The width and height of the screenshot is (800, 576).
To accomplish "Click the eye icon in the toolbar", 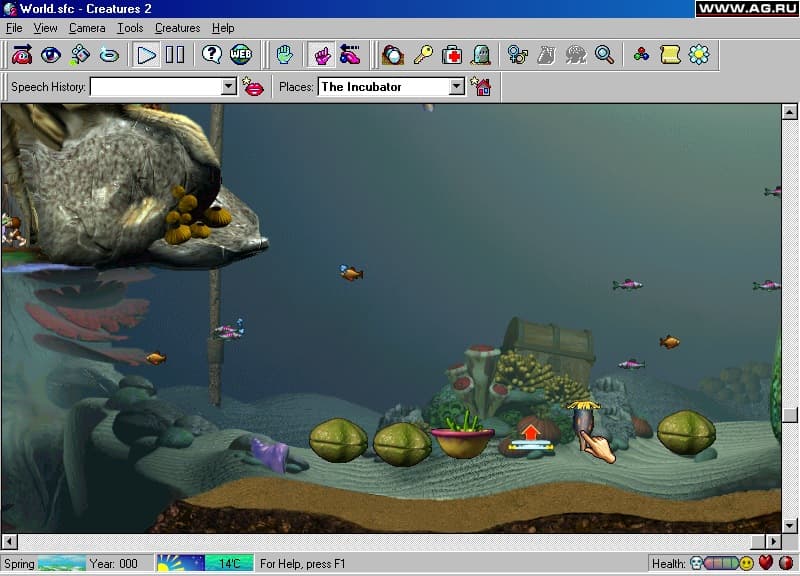I will pyautogui.click(x=51, y=55).
